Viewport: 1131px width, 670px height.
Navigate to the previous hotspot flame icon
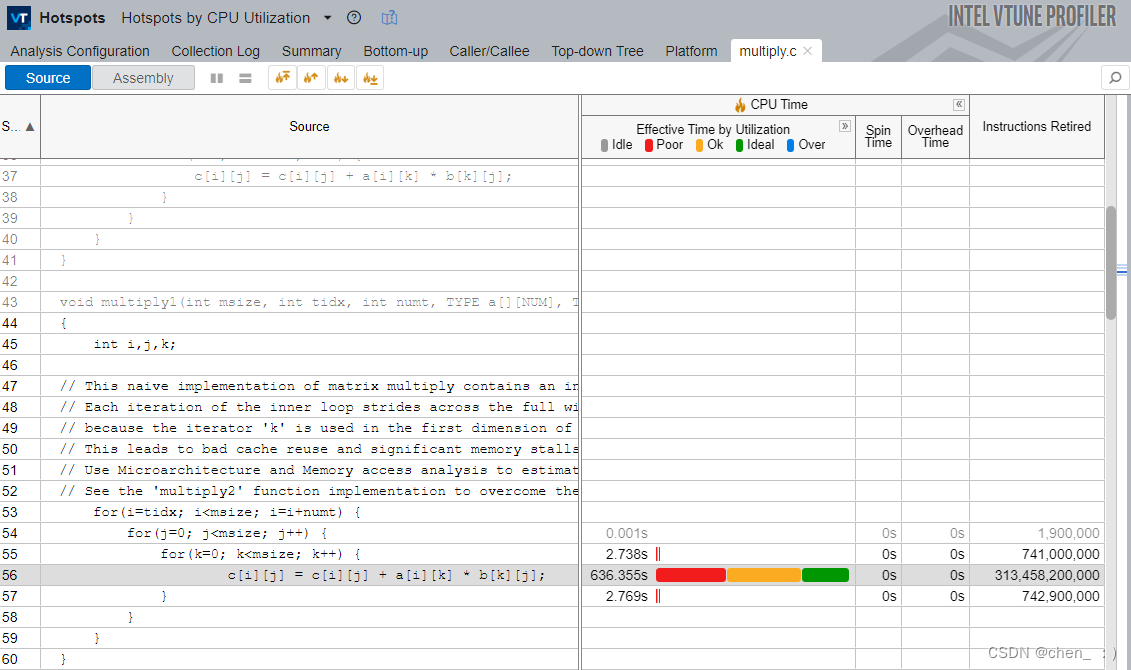311,77
